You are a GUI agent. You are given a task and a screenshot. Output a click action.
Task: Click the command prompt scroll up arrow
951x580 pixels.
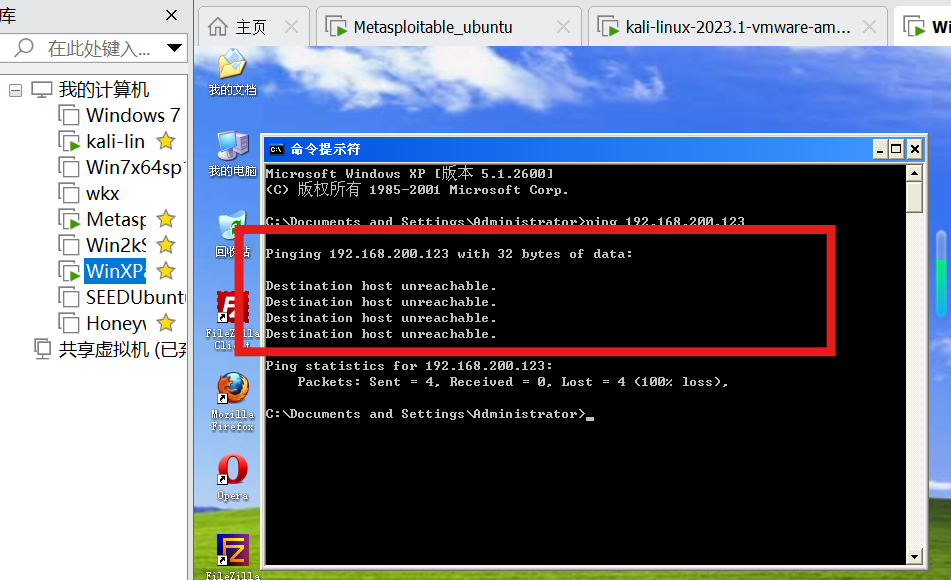click(x=915, y=174)
